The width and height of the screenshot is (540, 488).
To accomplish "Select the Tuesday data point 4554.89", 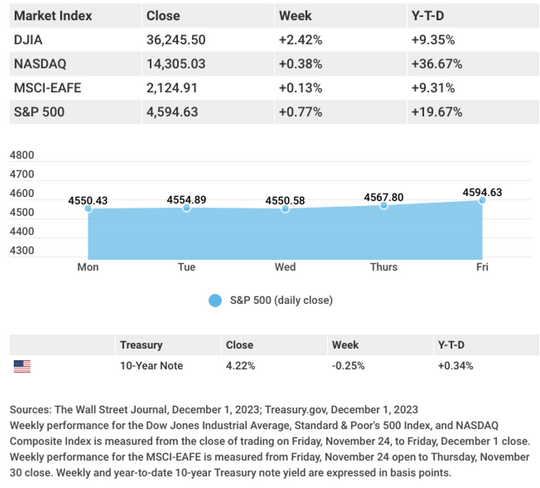I will (x=187, y=208).
